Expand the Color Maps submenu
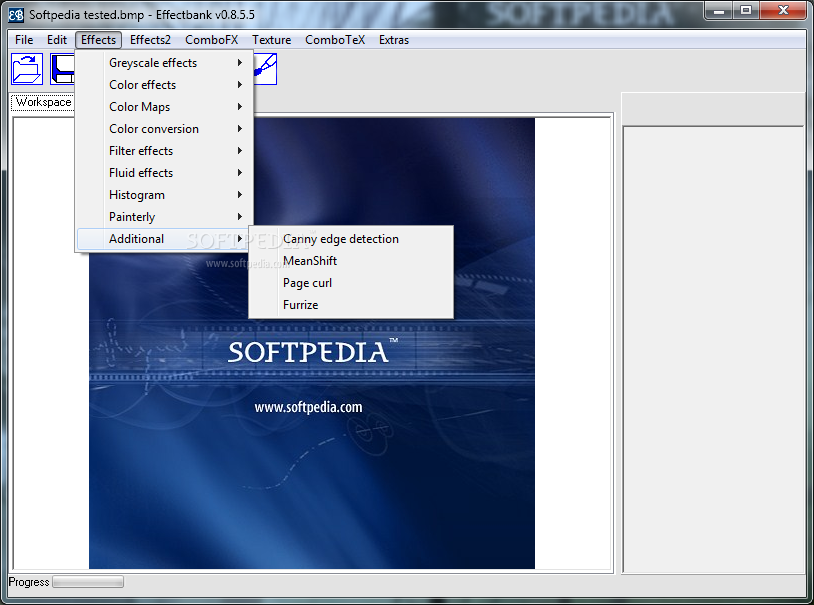This screenshot has height=605, width=814. (164, 107)
